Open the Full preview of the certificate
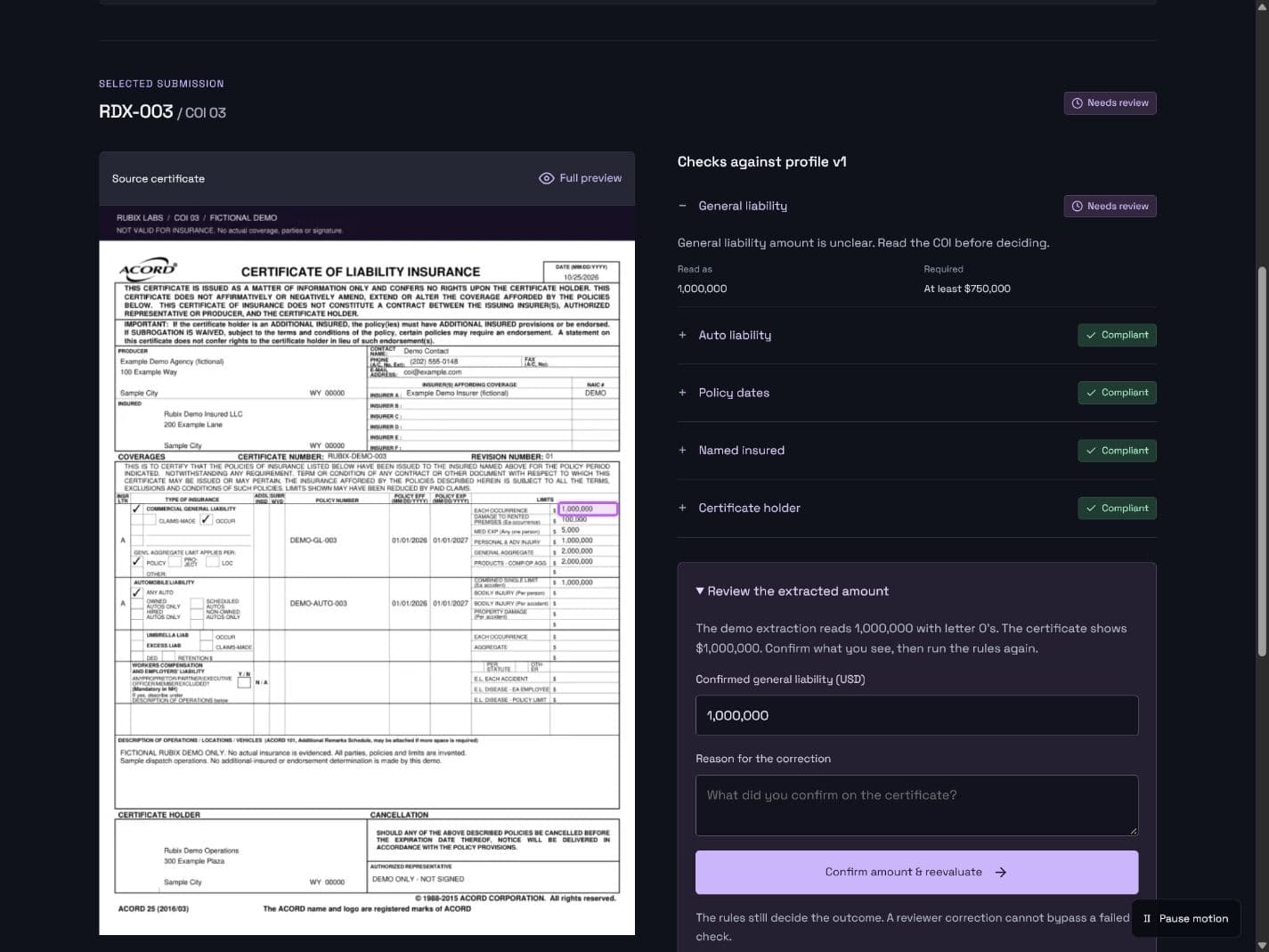Screen dimensions: 1269x952 click(x=580, y=178)
